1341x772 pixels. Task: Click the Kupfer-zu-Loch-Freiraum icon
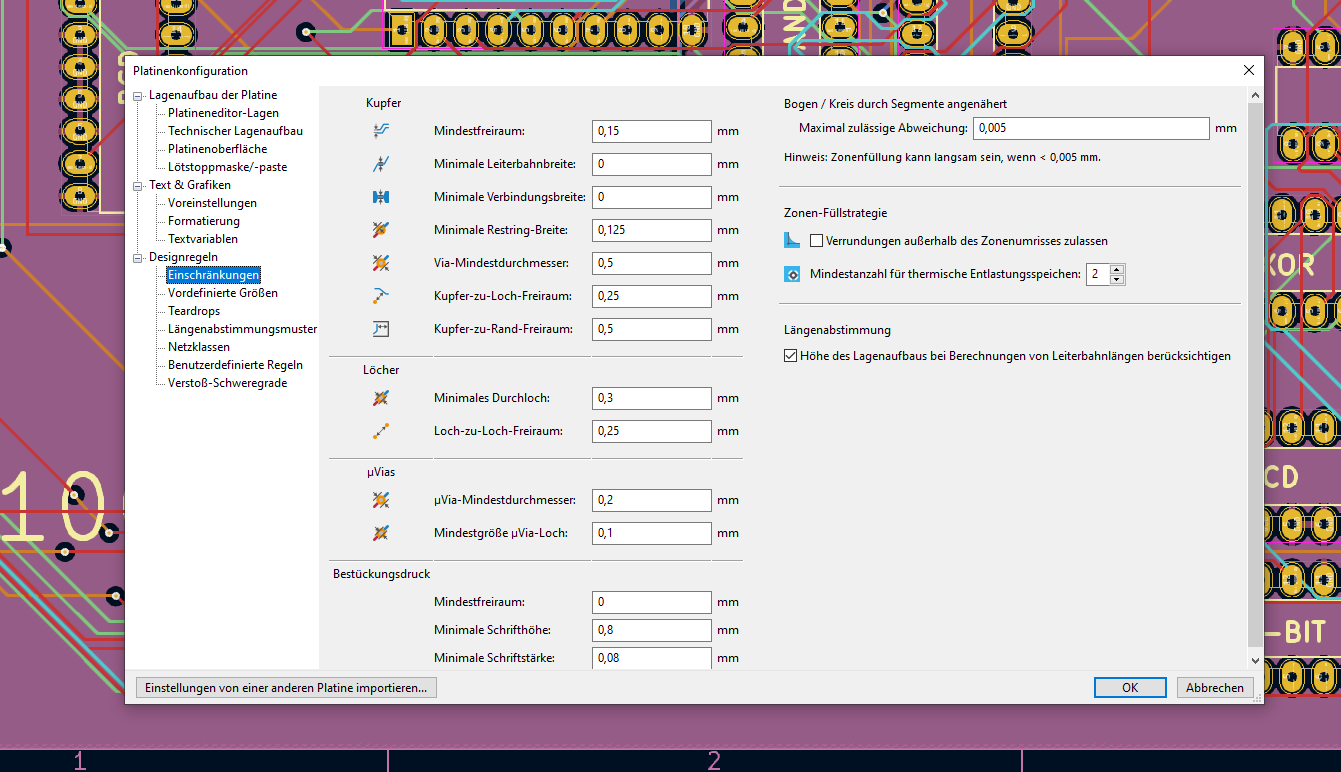click(x=380, y=296)
